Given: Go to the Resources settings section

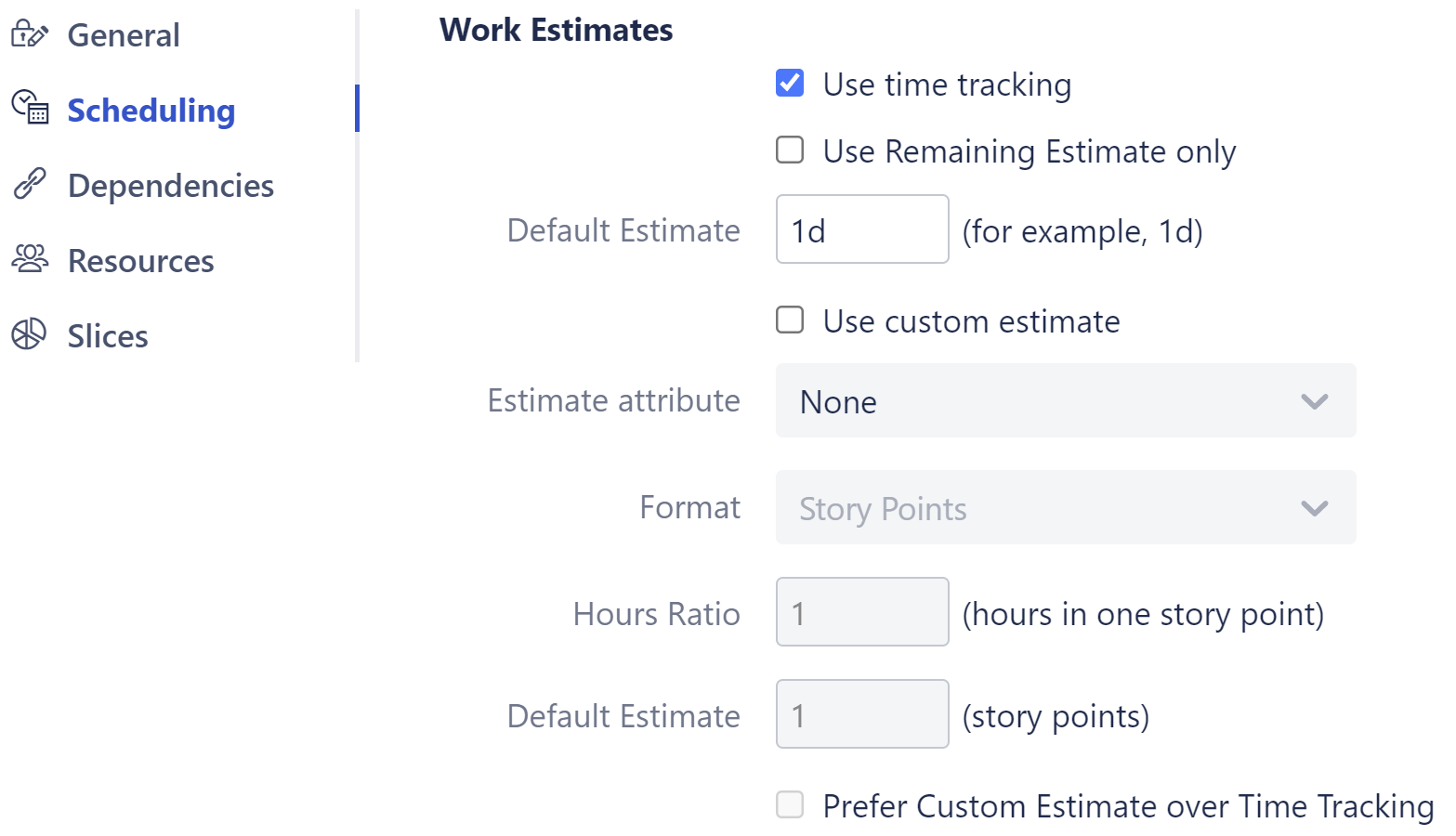Looking at the screenshot, I should coord(141,261).
